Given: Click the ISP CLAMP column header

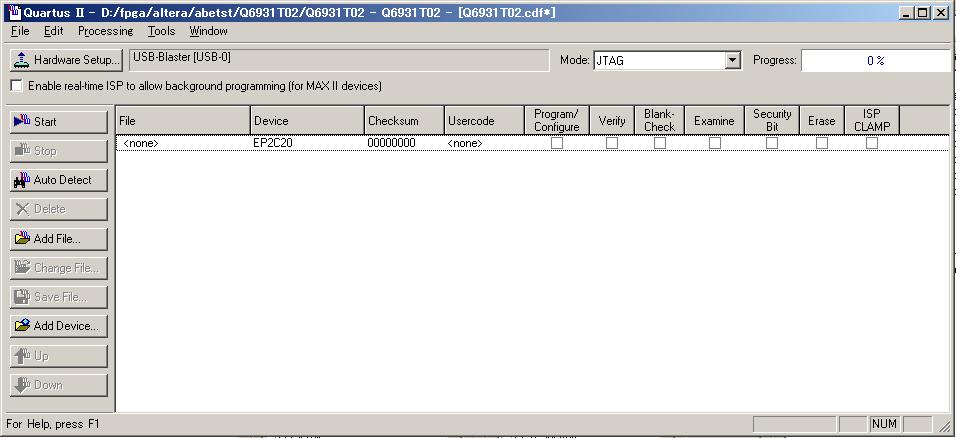Looking at the screenshot, I should pyautogui.click(x=872, y=120).
